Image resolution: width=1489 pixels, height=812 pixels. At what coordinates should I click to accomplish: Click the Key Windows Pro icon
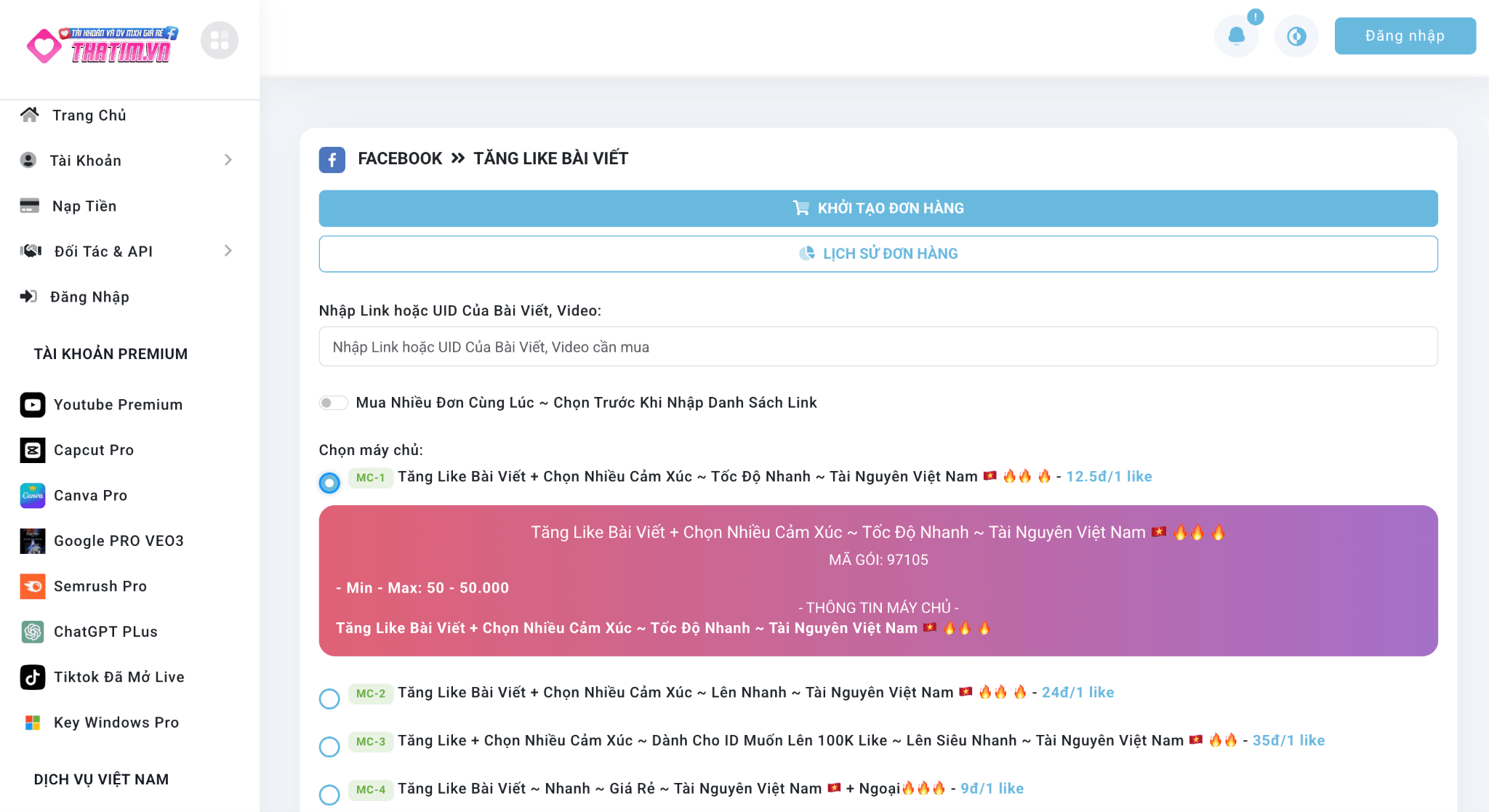click(33, 723)
